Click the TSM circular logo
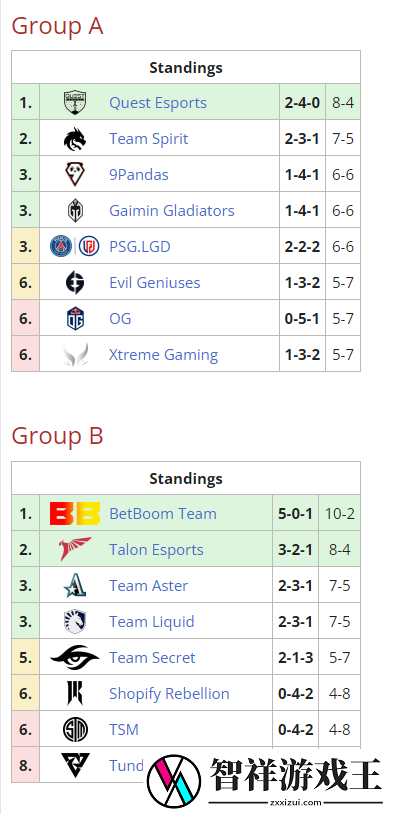Screen dimensions: 393x814 75,730
